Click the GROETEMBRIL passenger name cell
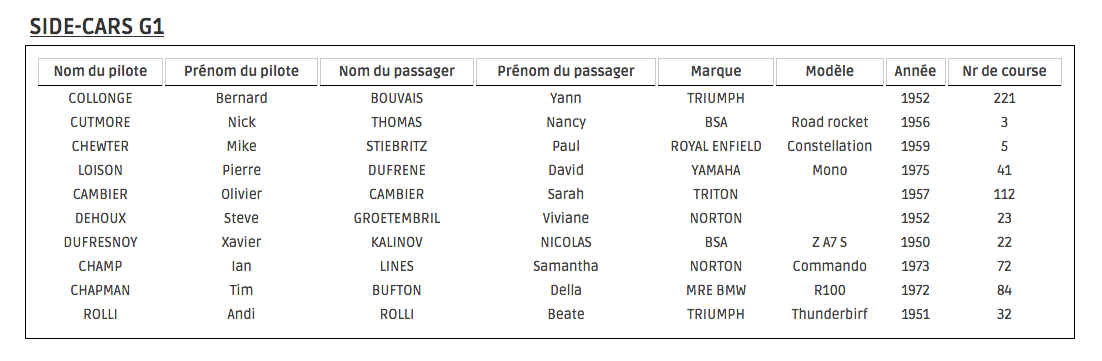This screenshot has height=361, width=1102. point(396,218)
